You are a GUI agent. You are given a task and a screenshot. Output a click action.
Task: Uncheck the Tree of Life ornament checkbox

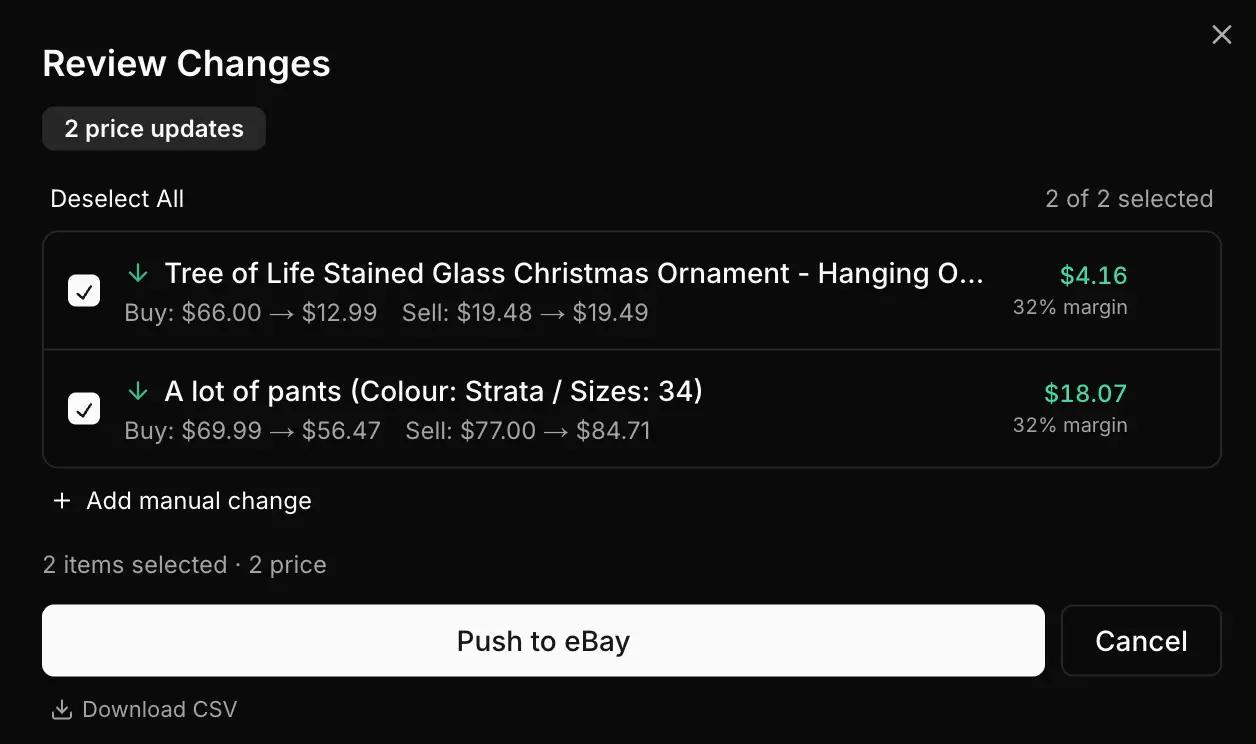coord(84,290)
